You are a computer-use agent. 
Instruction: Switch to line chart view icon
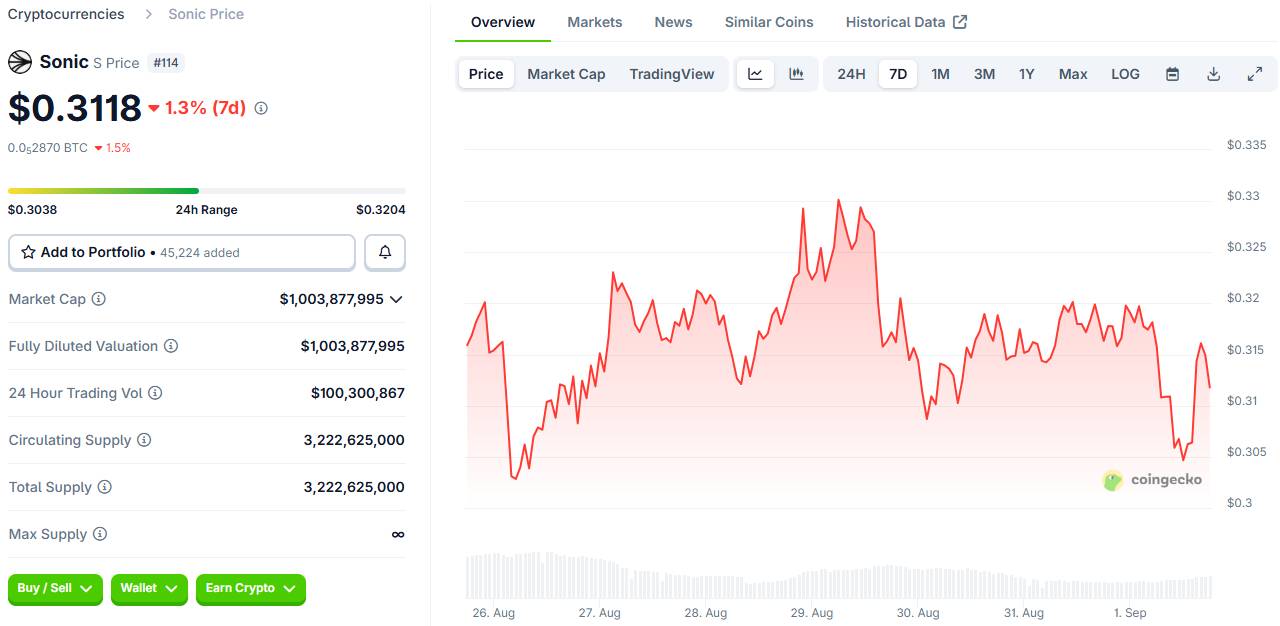click(x=756, y=74)
